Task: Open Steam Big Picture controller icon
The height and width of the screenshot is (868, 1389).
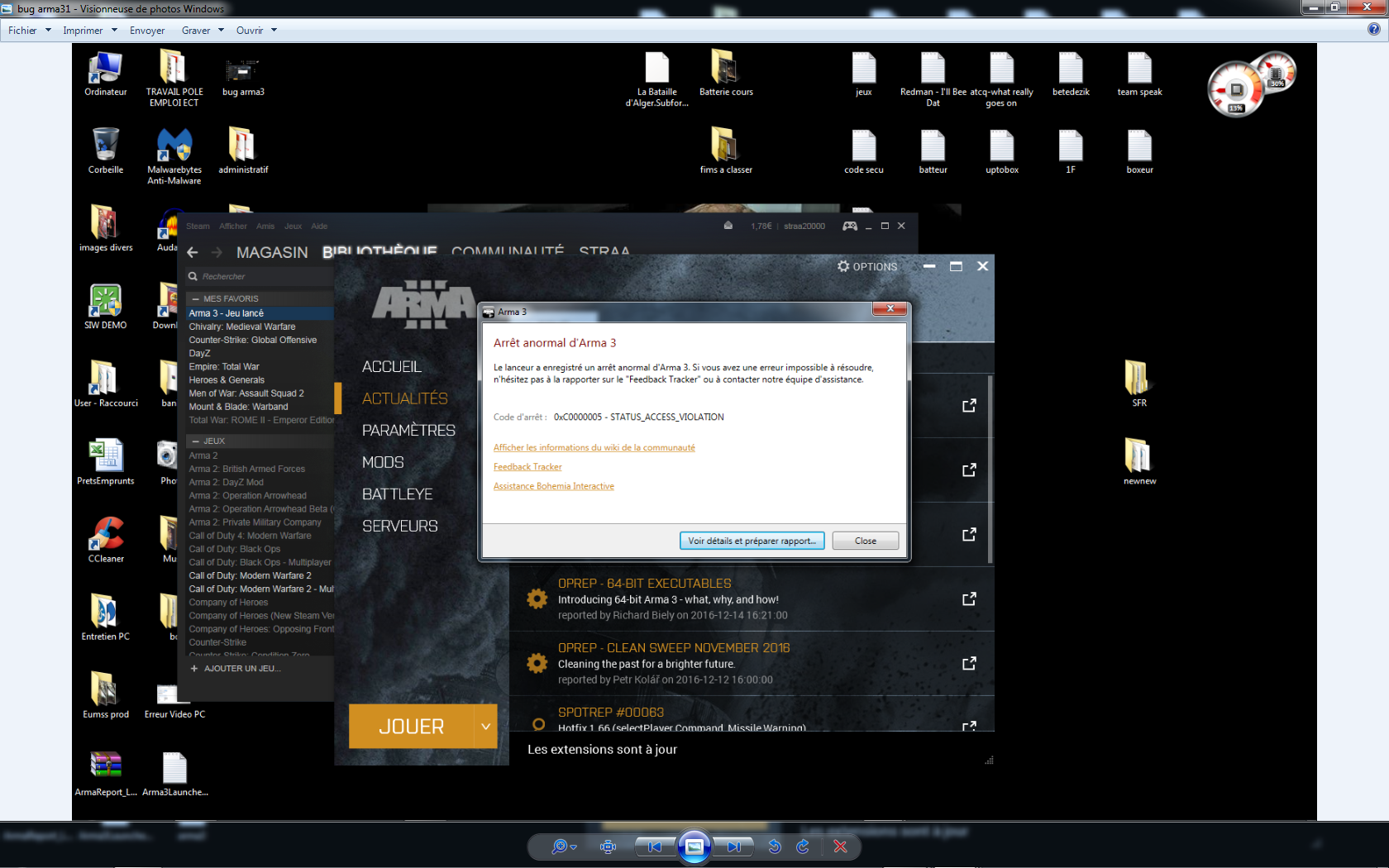Action: [x=849, y=226]
